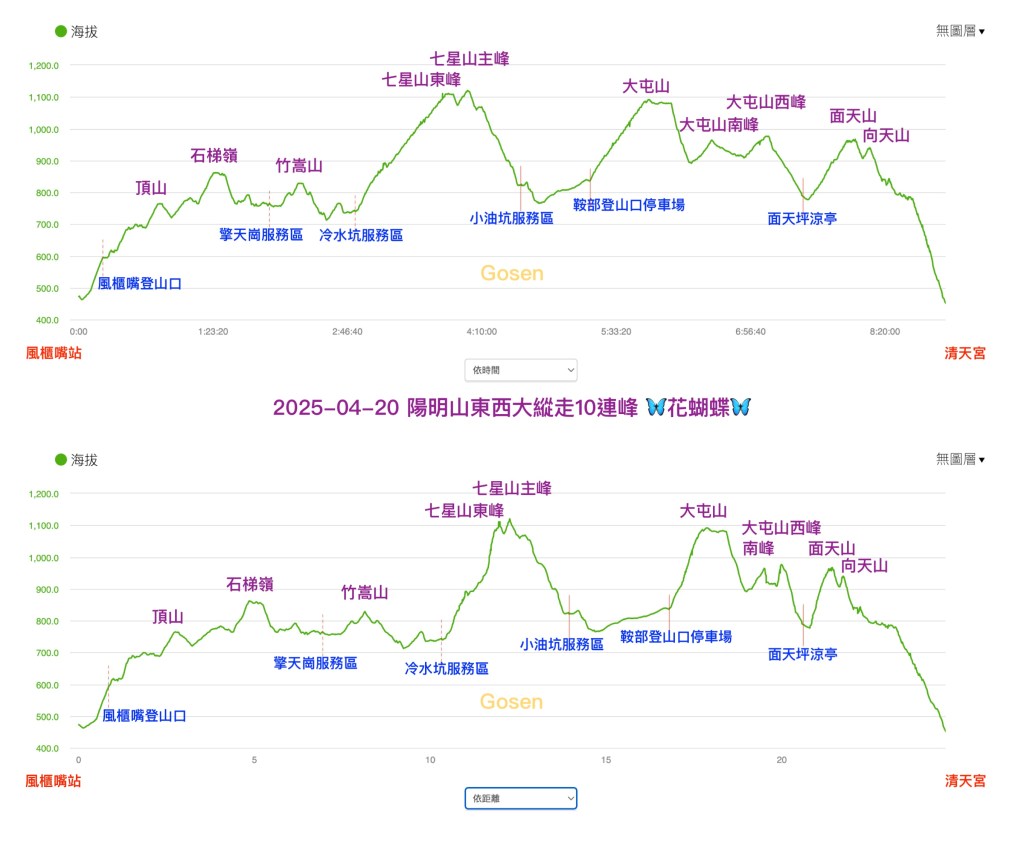Click the 風櫃嘴站 start label under the top chart

(x=53, y=352)
